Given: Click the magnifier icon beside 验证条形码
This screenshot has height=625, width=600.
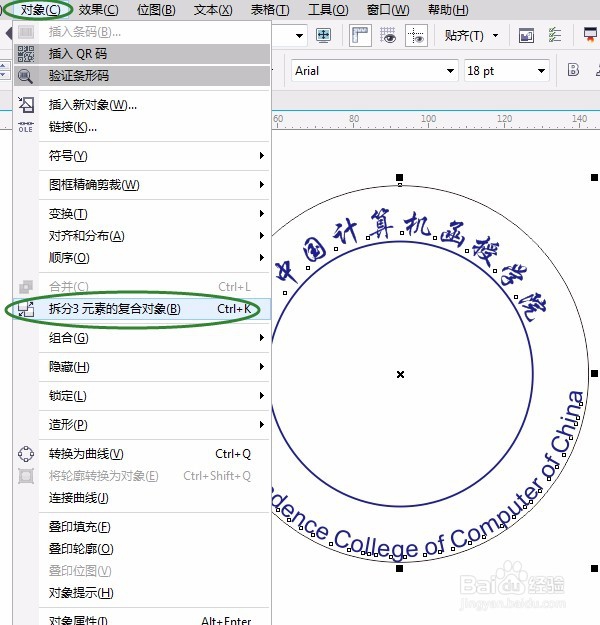Looking at the screenshot, I should (x=26, y=76).
